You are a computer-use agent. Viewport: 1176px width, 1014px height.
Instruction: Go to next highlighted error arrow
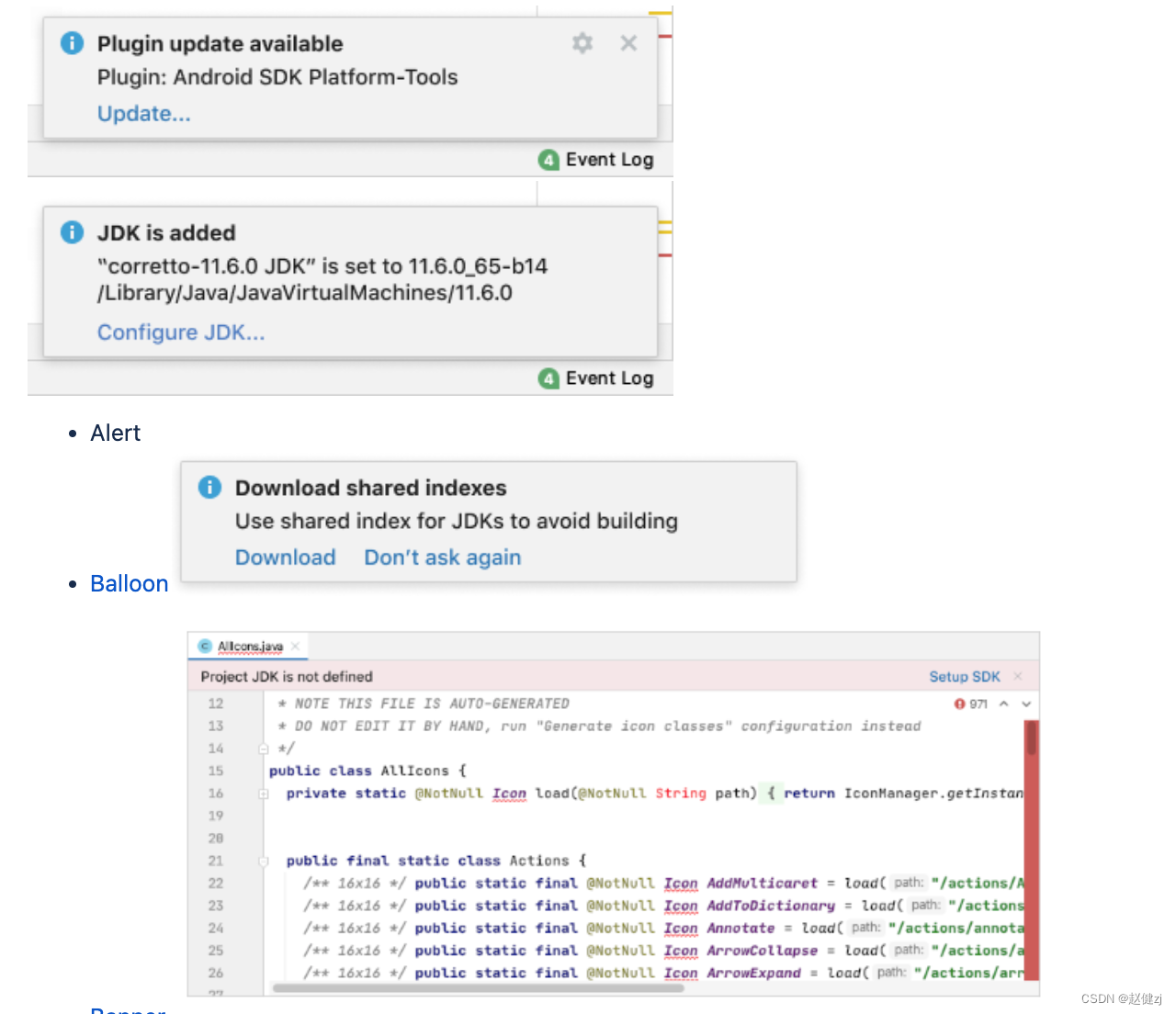pyautogui.click(x=1026, y=704)
